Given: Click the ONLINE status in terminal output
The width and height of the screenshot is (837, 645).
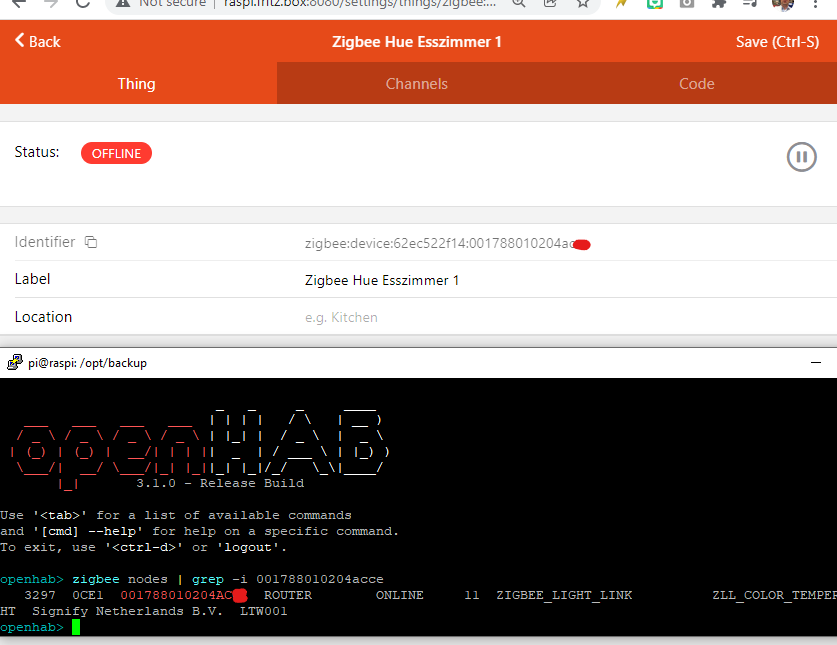Looking at the screenshot, I should [399, 595].
